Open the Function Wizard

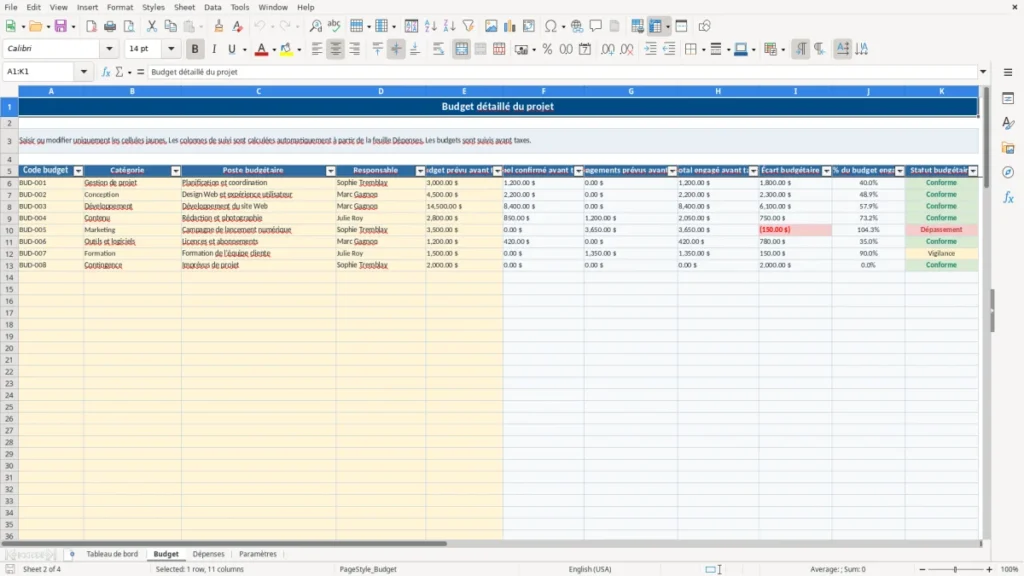(x=106, y=72)
